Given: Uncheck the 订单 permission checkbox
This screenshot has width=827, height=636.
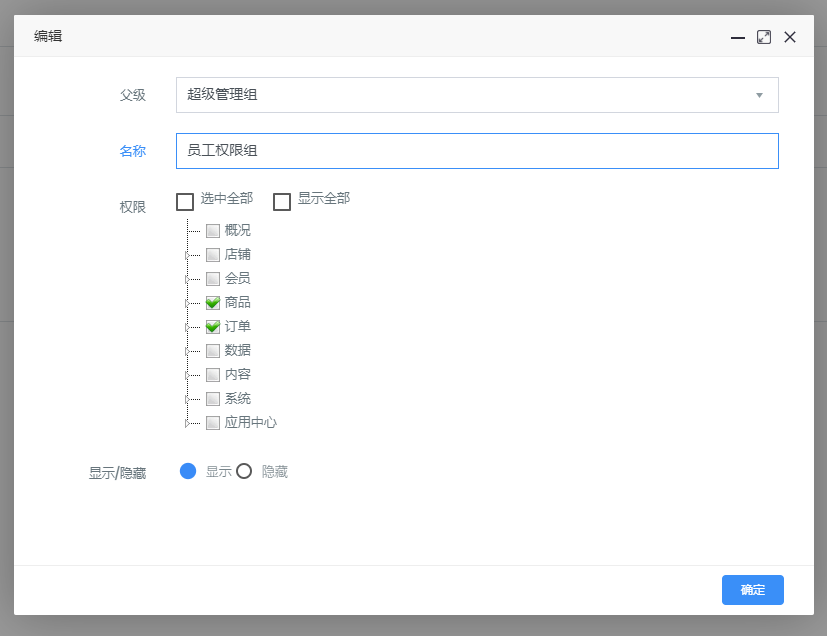Looking at the screenshot, I should pos(213,327).
